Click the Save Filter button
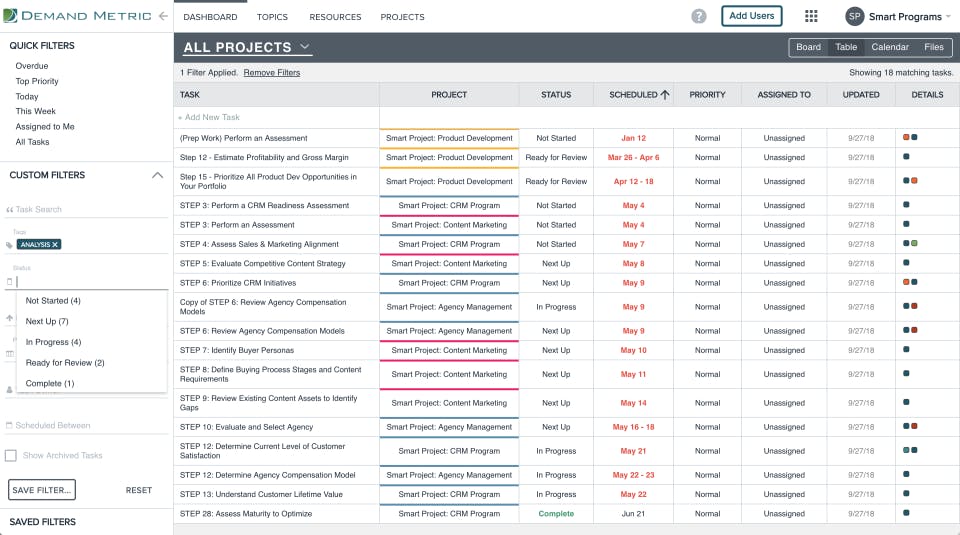960x535 pixels. (x=42, y=490)
